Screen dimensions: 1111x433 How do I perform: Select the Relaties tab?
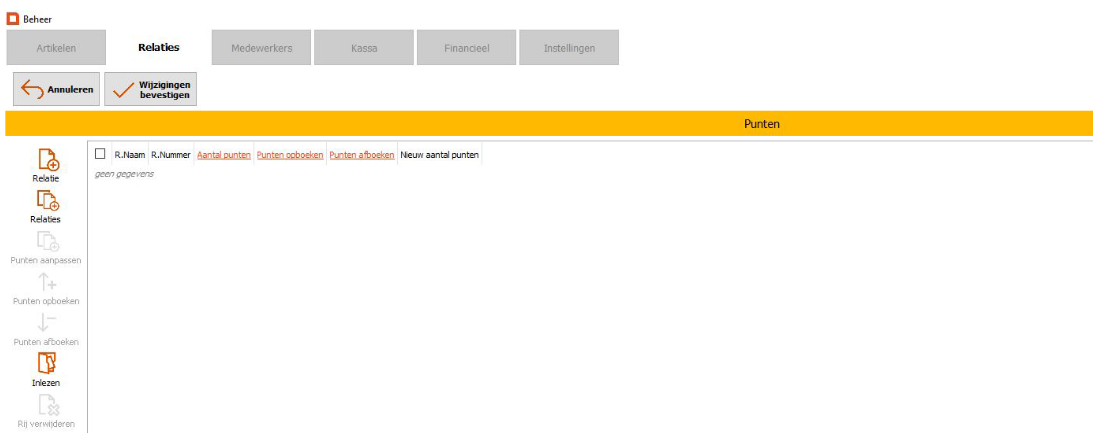[x=158, y=48]
